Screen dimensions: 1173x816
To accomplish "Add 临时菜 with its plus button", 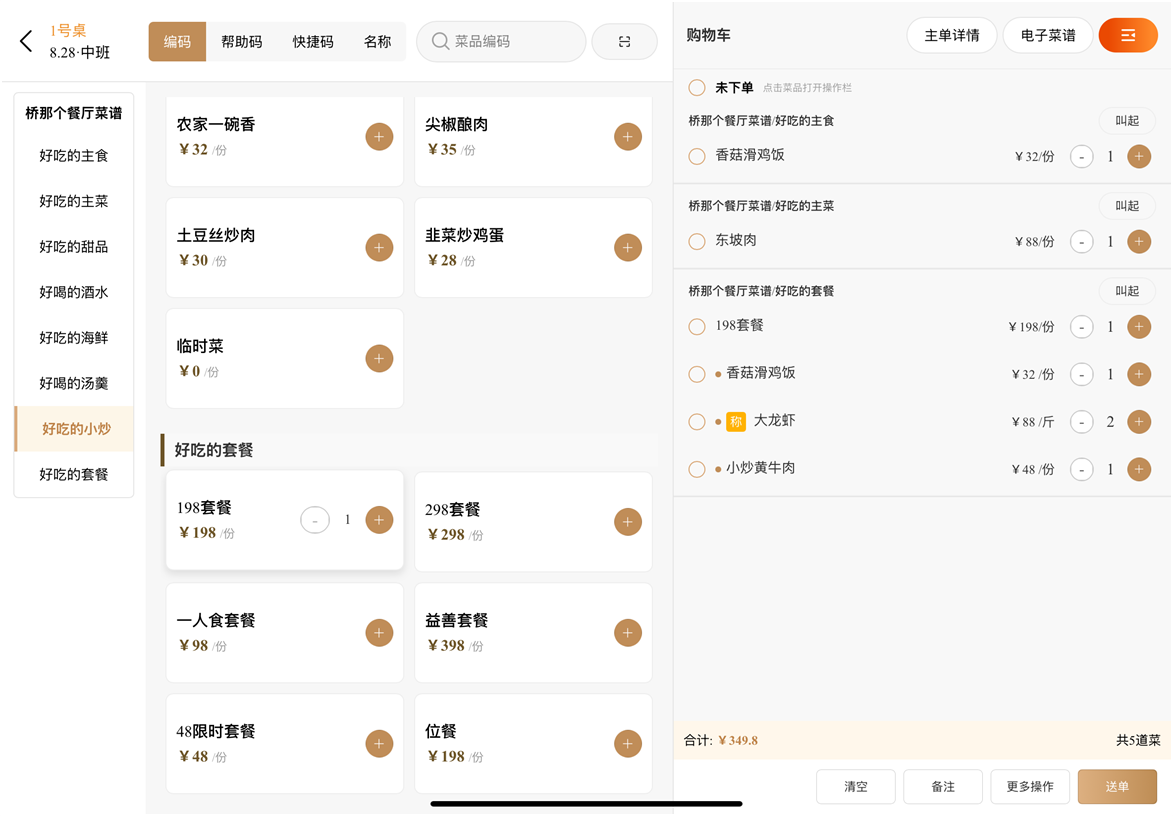I will pyautogui.click(x=379, y=359).
